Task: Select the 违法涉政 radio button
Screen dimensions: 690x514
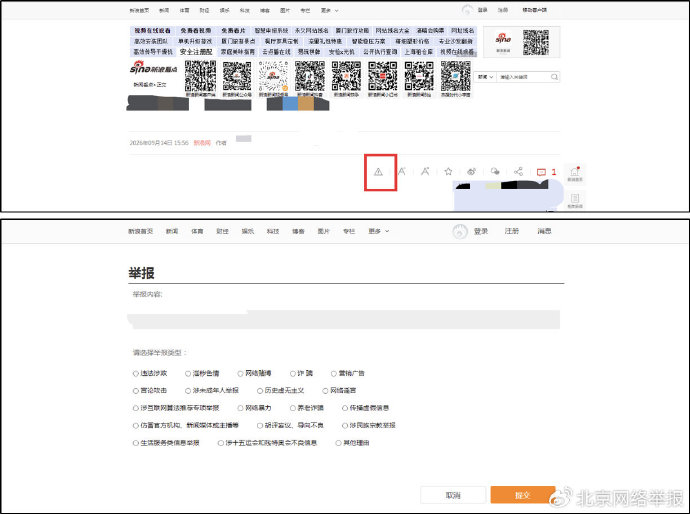Action: pyautogui.click(x=136, y=374)
